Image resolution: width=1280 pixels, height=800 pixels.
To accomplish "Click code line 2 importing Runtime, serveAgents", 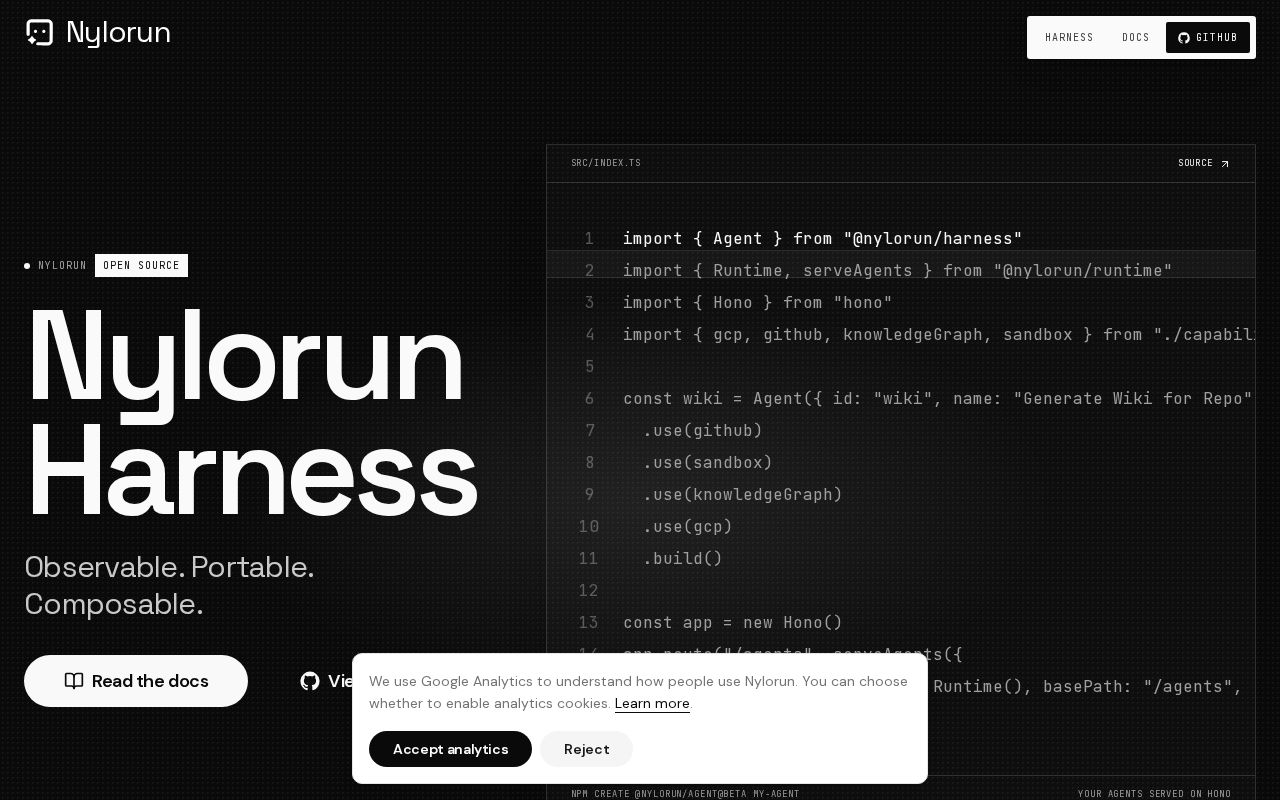I will (x=898, y=270).
